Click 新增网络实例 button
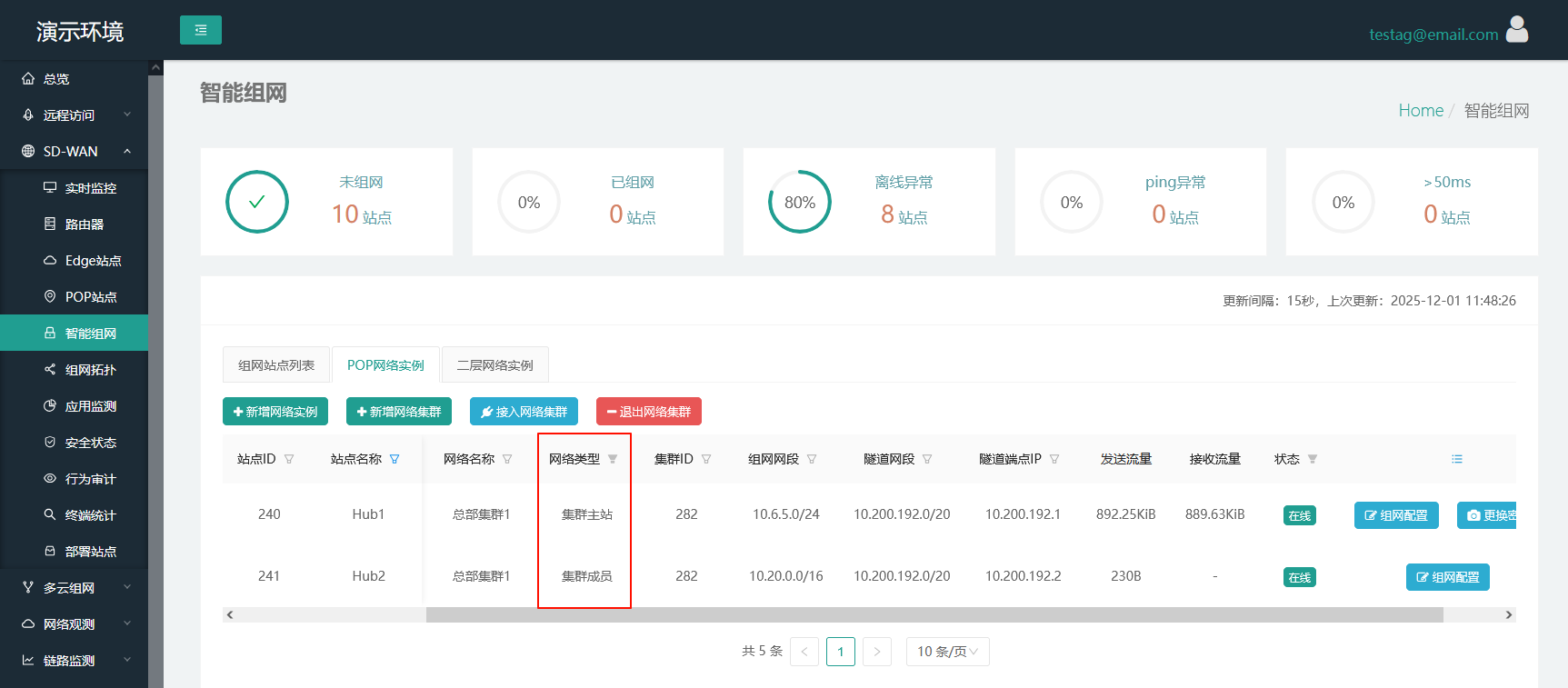 coord(275,412)
